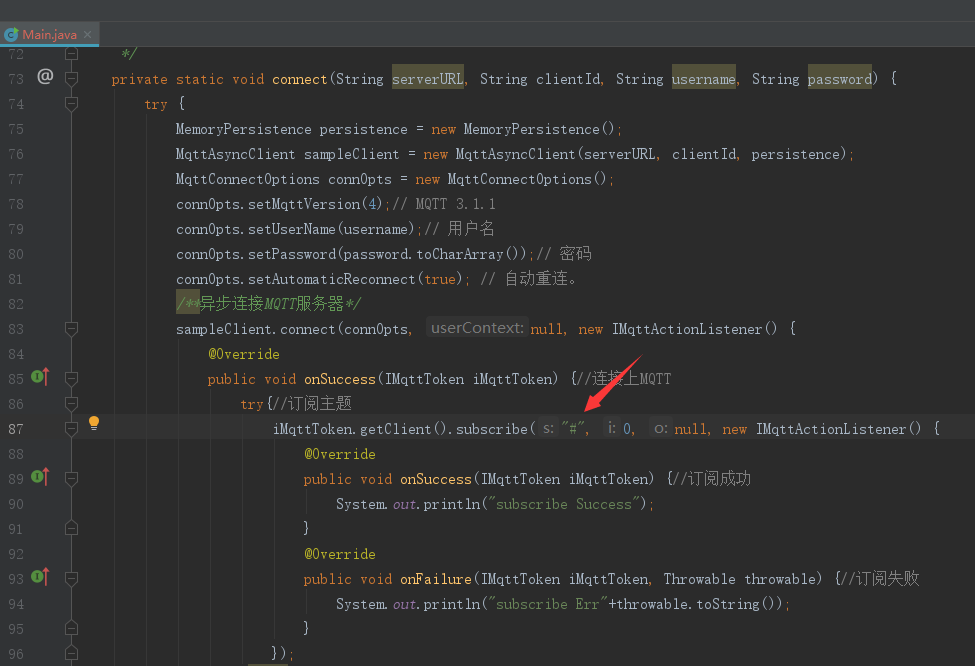Click the highlighted password parameter on line 73
Screen dimensions: 975x666
[839, 79]
